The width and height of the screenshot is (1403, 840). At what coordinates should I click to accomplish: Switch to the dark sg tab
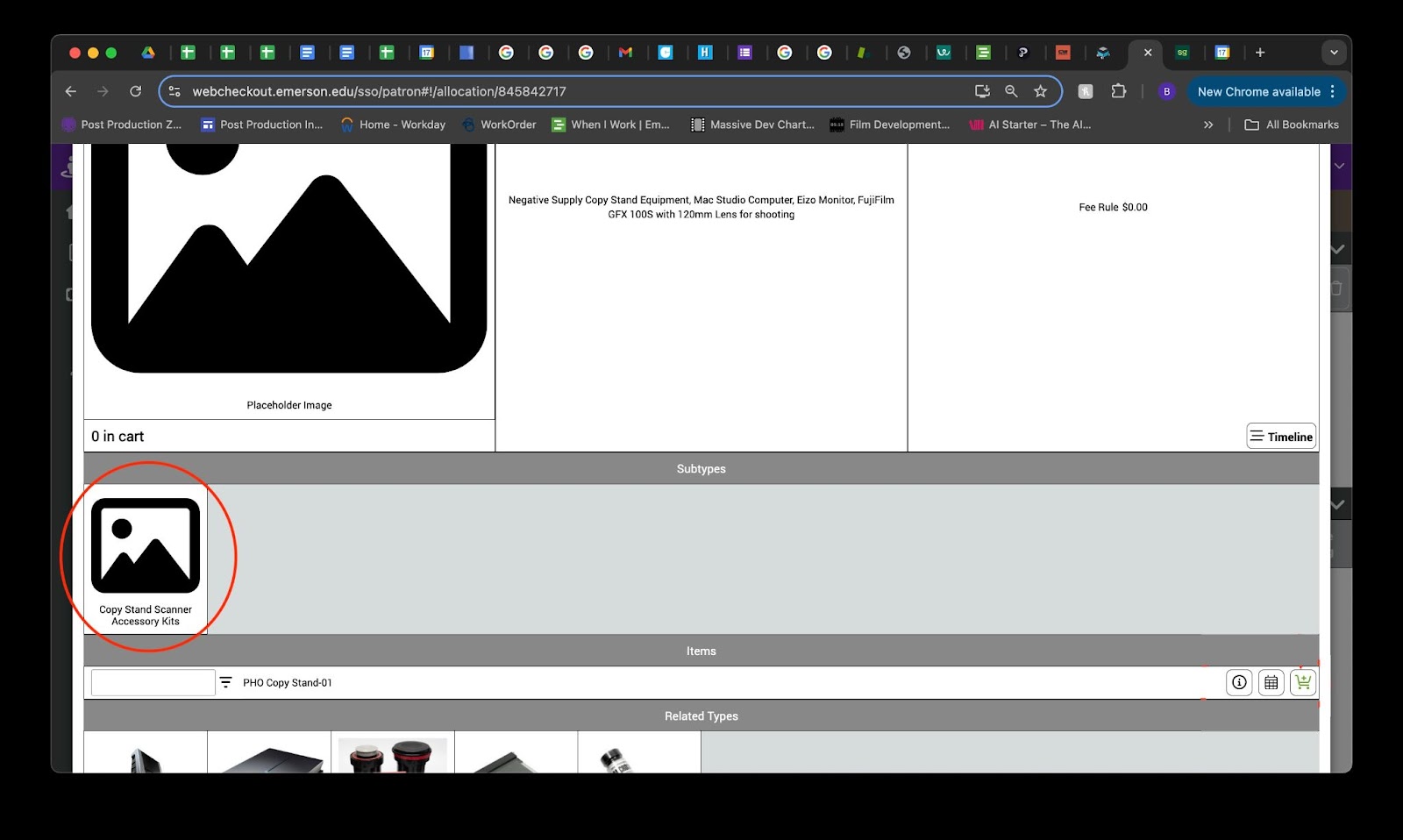(1182, 53)
